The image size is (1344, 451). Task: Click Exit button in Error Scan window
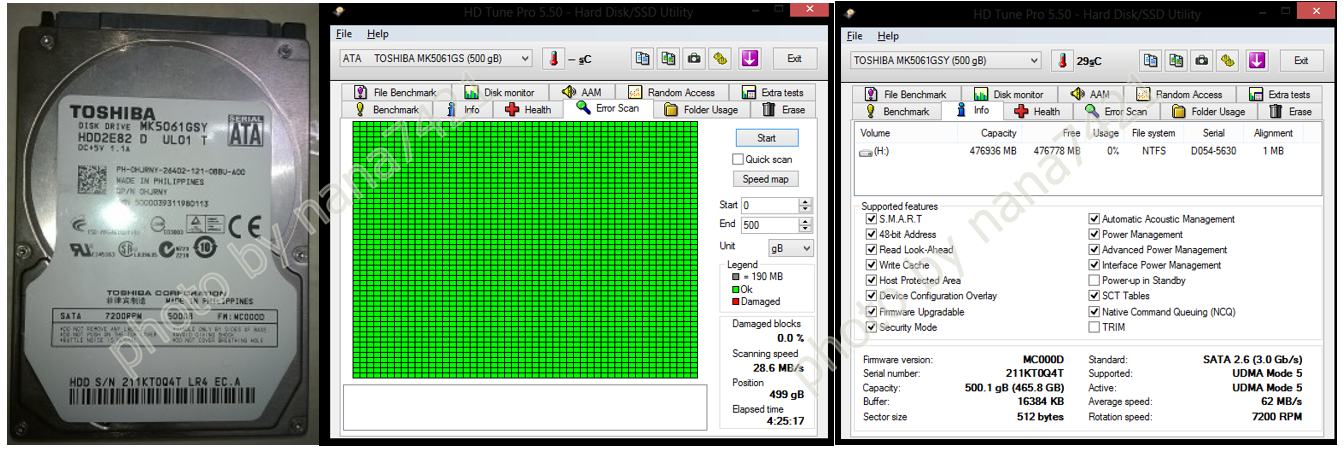[x=795, y=59]
